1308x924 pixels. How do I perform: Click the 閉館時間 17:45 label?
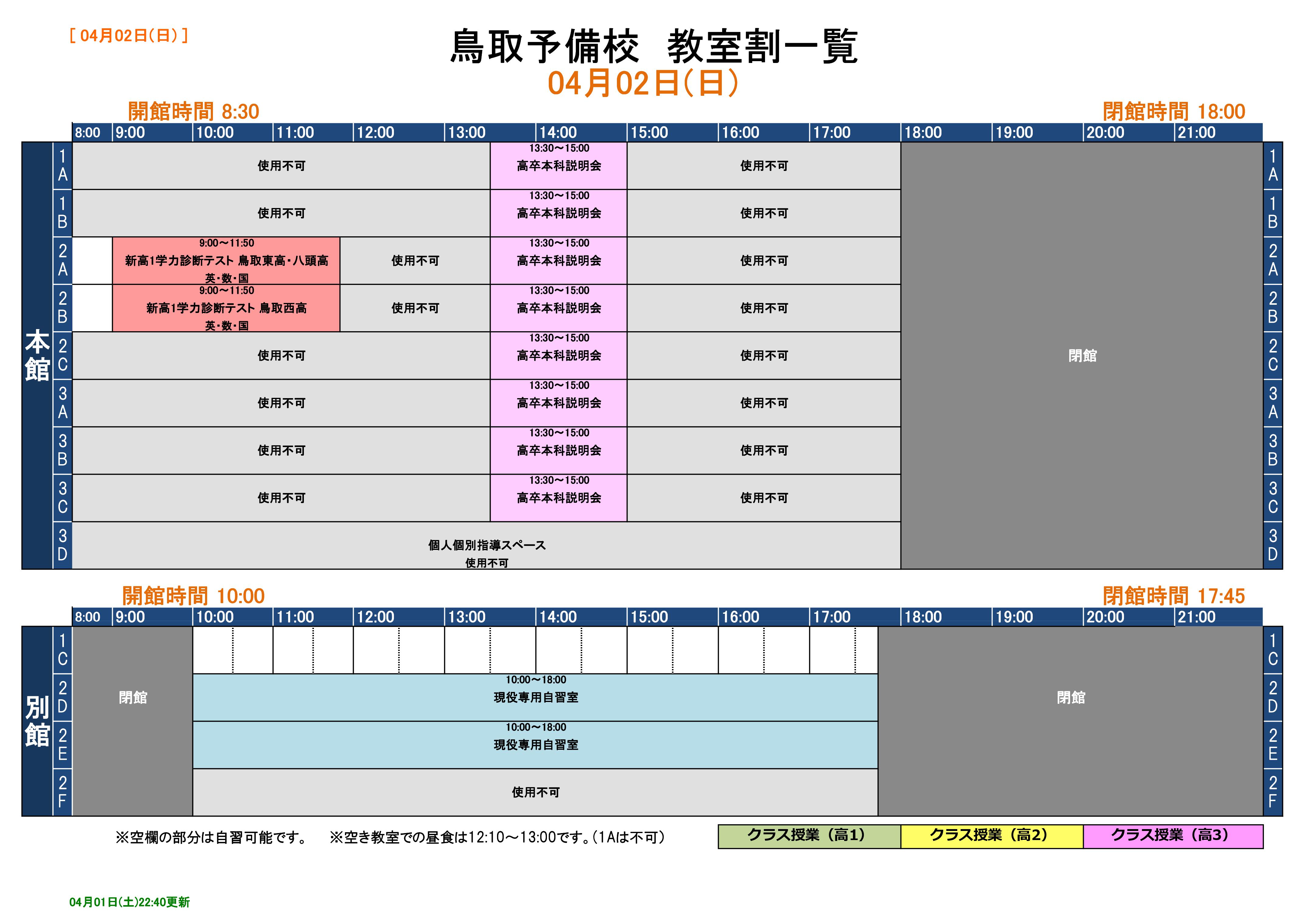coord(1174,596)
